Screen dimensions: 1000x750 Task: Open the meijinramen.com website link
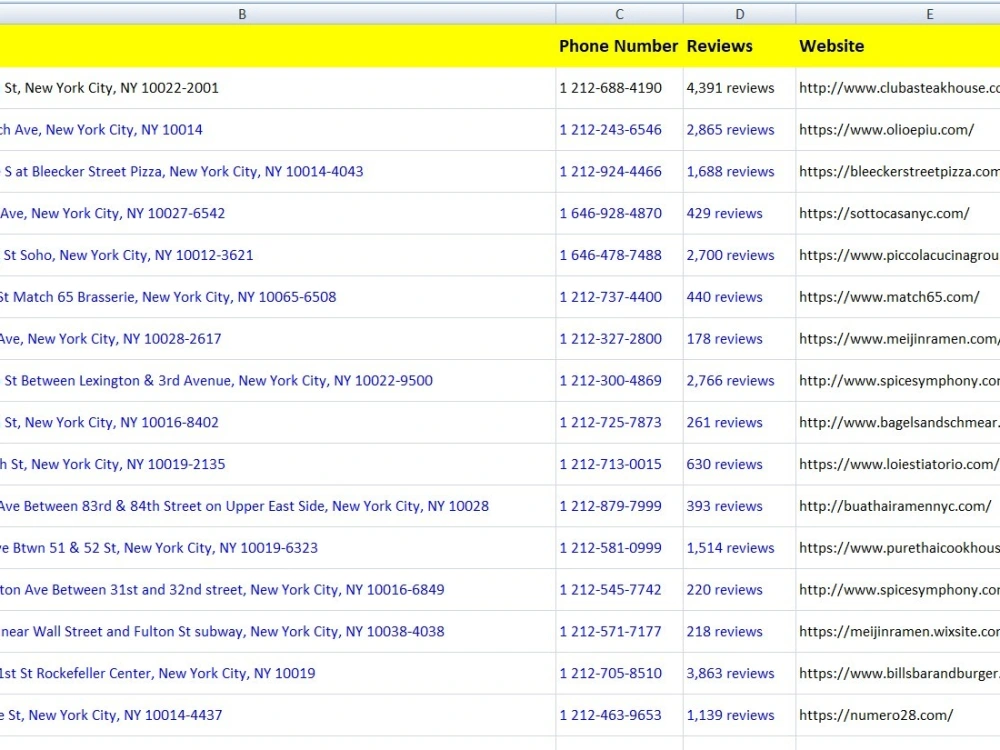click(899, 339)
